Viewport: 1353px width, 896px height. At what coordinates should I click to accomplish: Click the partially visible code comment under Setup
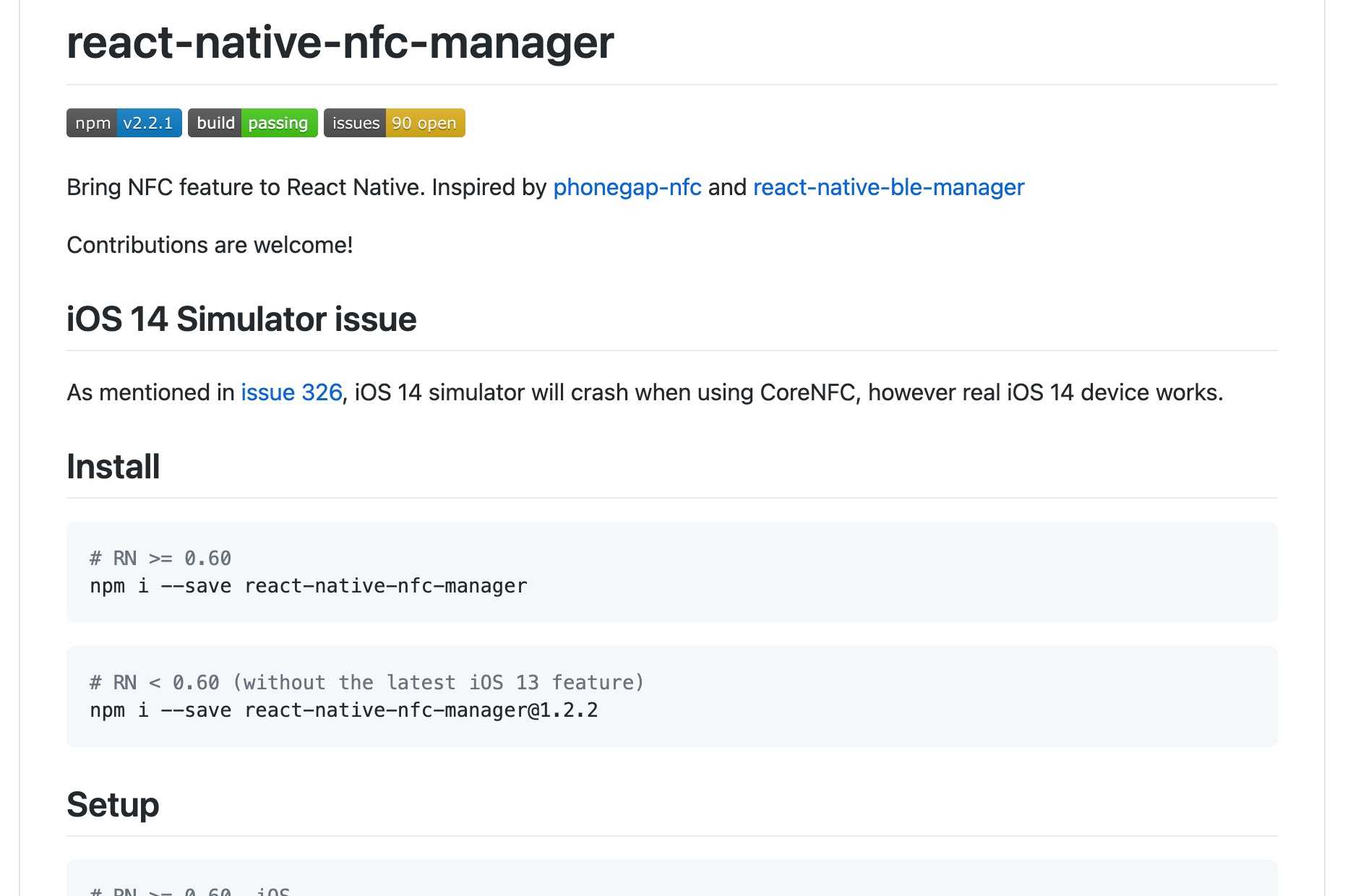(x=189, y=890)
